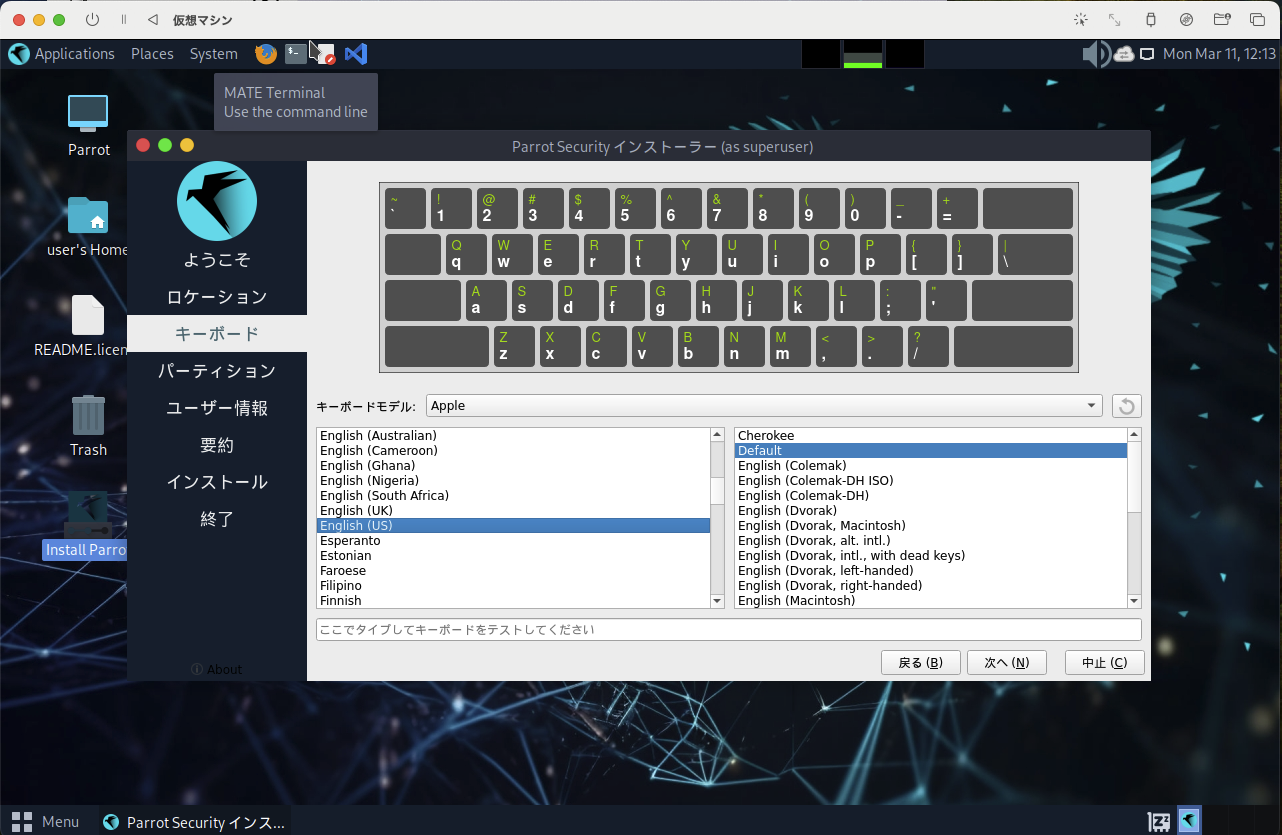Select the 要約 installer step
1282x835 pixels.
point(217,445)
